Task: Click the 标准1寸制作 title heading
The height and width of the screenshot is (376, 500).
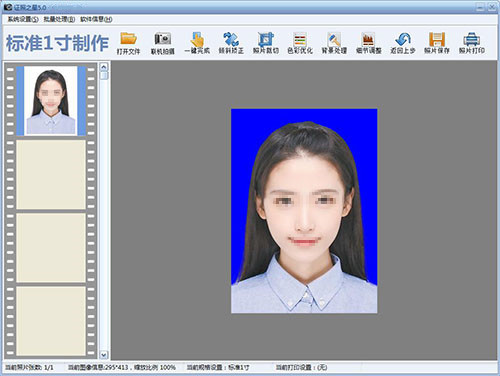Action: point(57,43)
